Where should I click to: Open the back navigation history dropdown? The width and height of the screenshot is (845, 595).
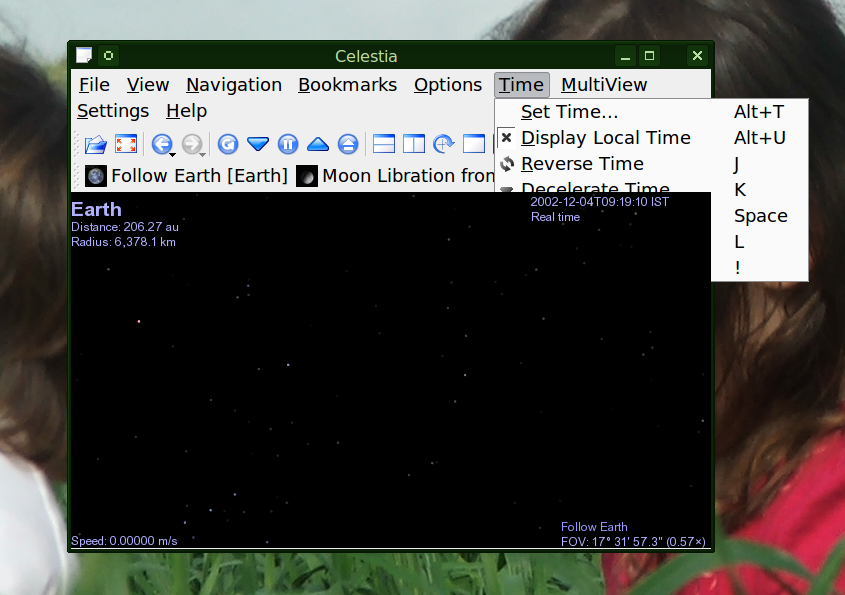tap(172, 154)
